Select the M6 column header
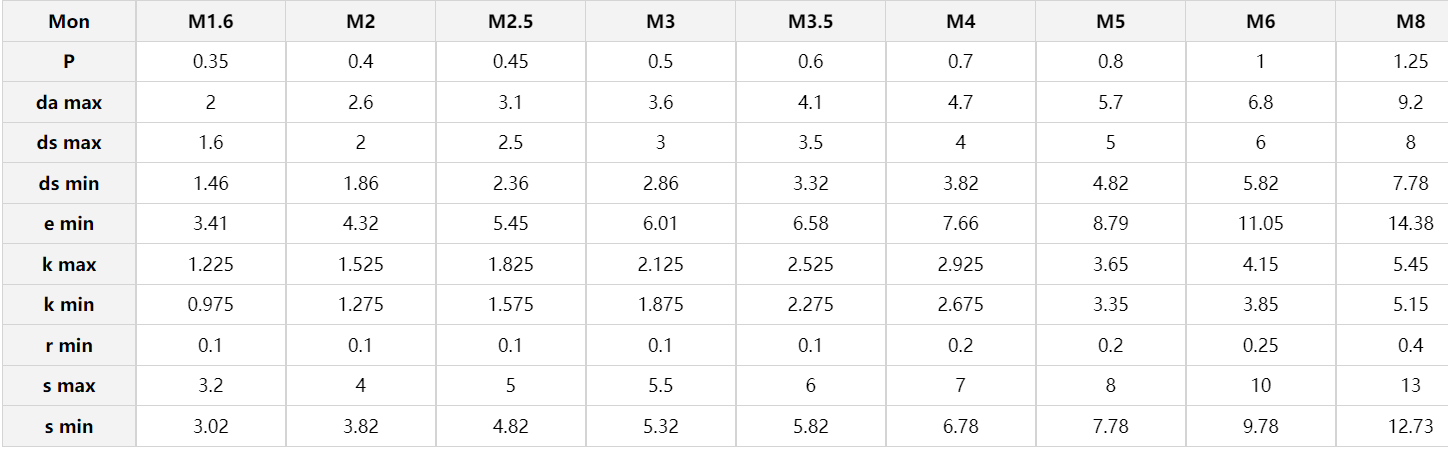 [1260, 22]
